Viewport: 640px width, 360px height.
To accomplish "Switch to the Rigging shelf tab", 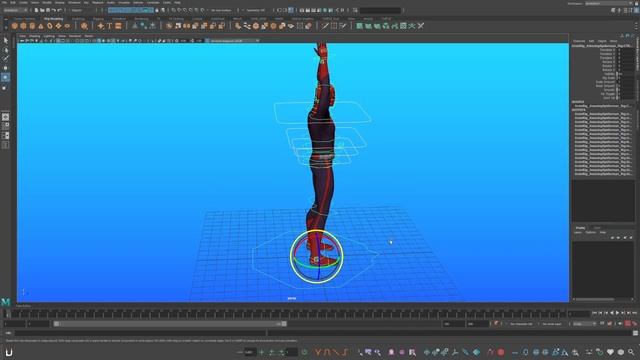I will [x=98, y=18].
